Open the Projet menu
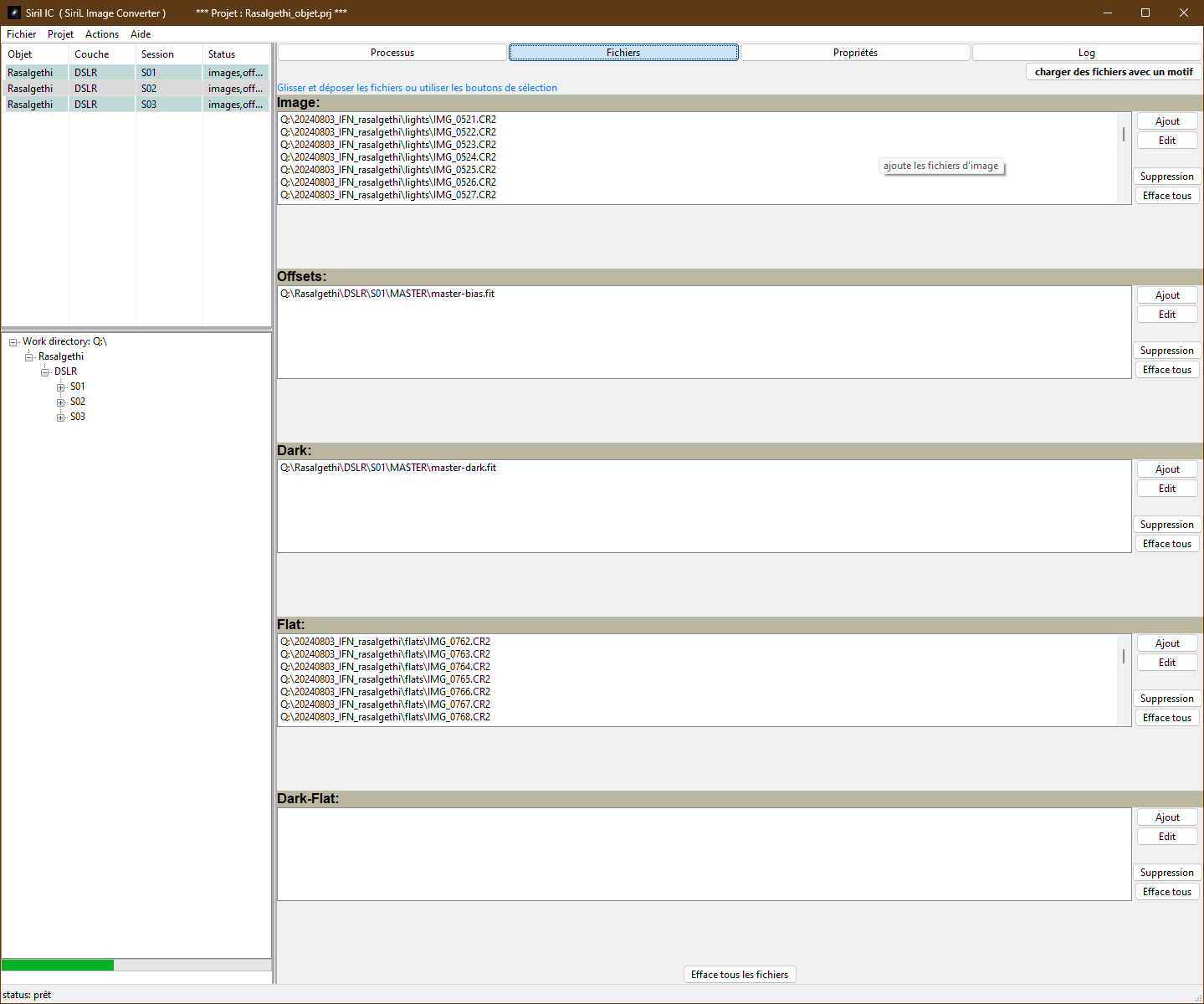 coord(60,34)
